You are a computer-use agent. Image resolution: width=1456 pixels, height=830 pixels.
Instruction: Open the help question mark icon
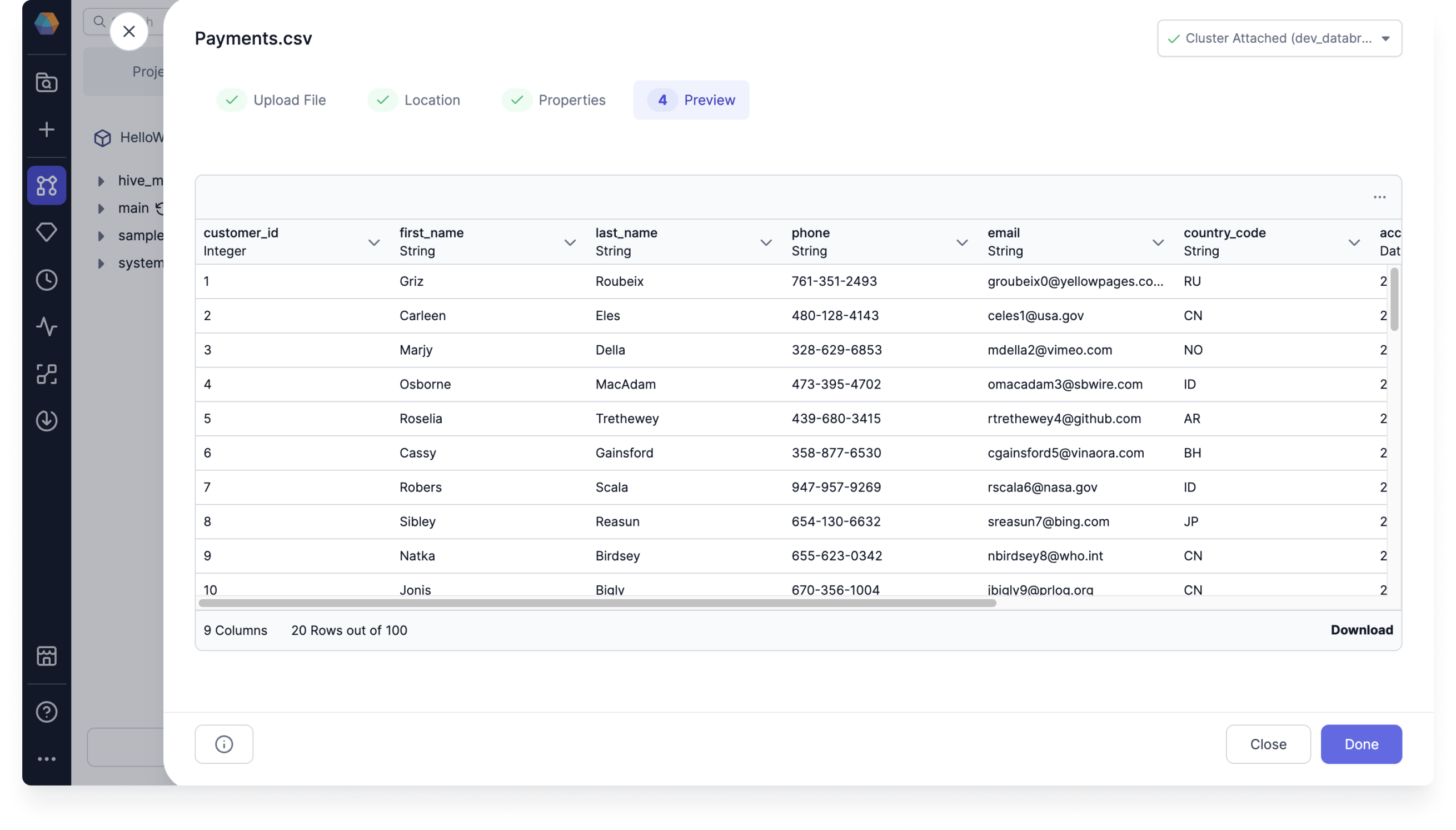coord(46,712)
